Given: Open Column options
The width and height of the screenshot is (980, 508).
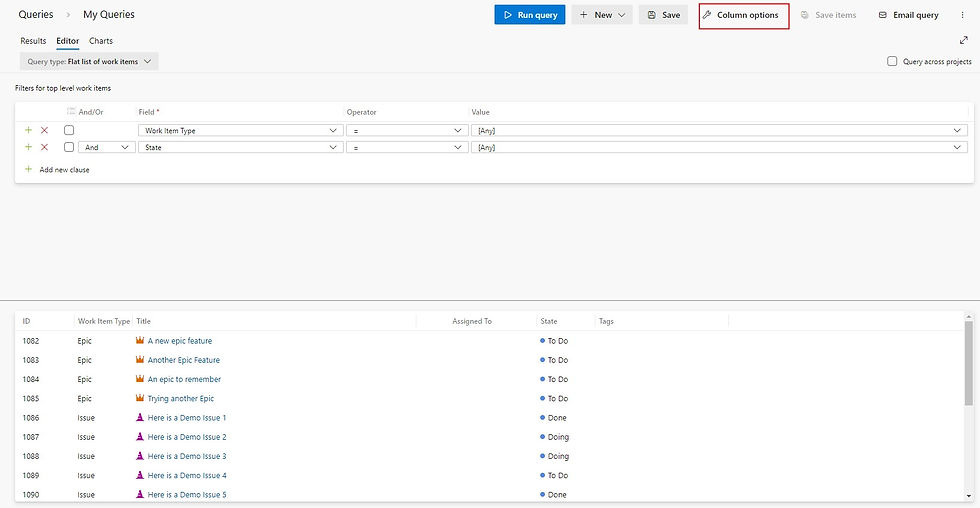Looking at the screenshot, I should pyautogui.click(x=744, y=15).
